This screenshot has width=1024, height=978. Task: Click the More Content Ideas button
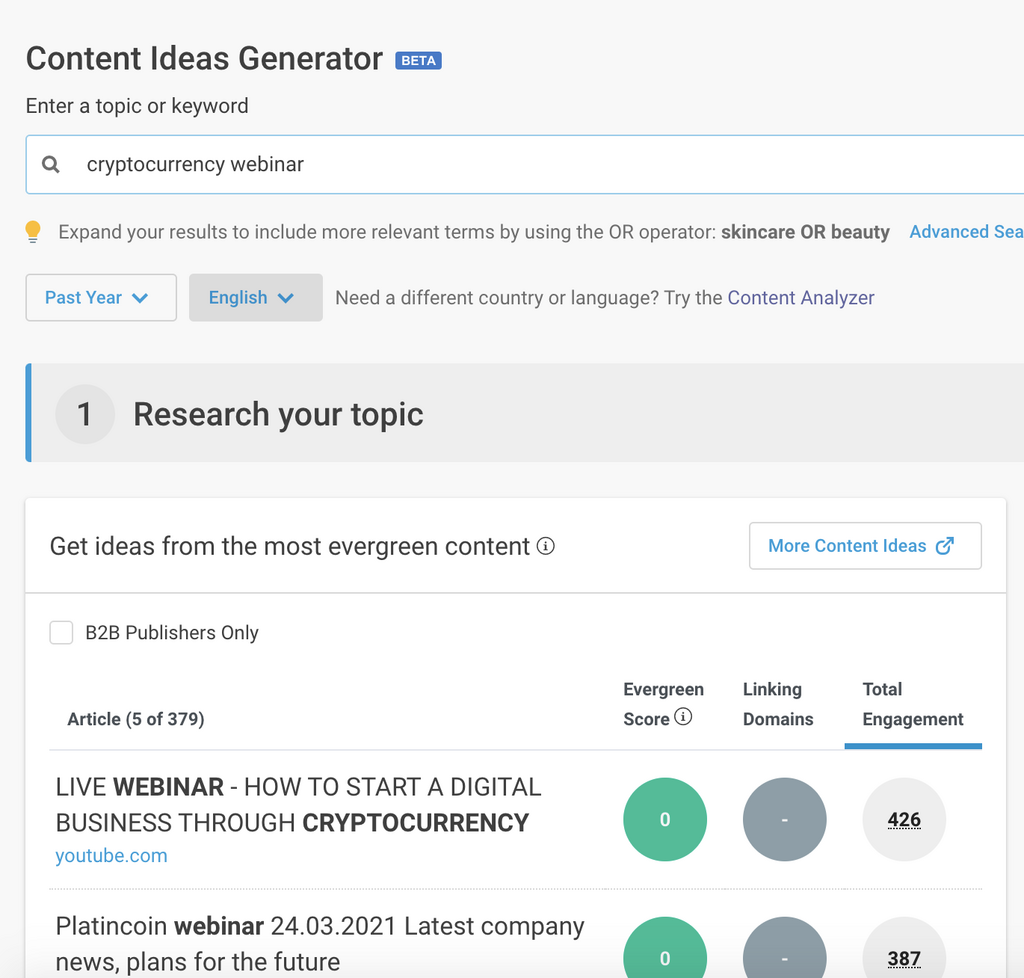click(x=864, y=546)
